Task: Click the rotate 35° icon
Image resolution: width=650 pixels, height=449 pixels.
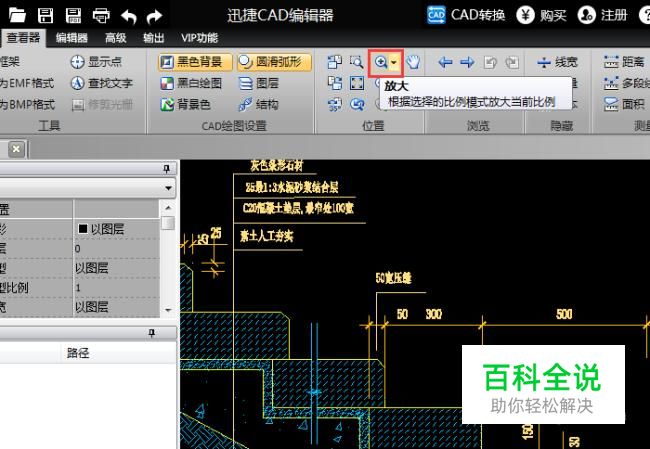Action: point(335,104)
